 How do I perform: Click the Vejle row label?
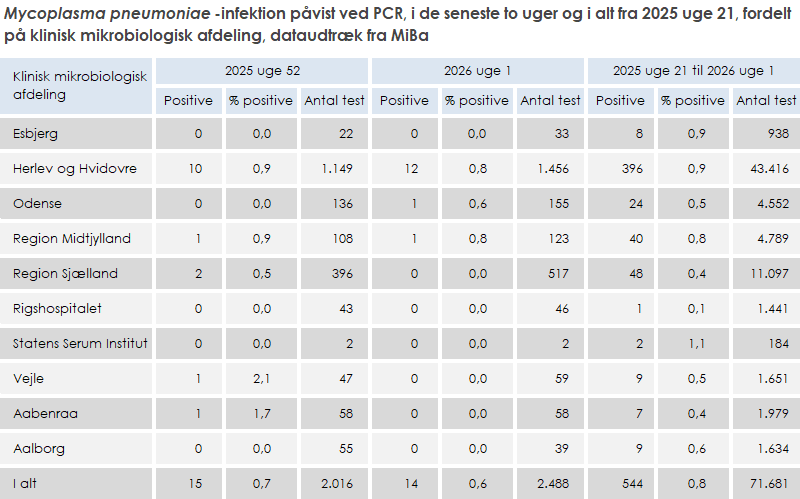(29, 379)
